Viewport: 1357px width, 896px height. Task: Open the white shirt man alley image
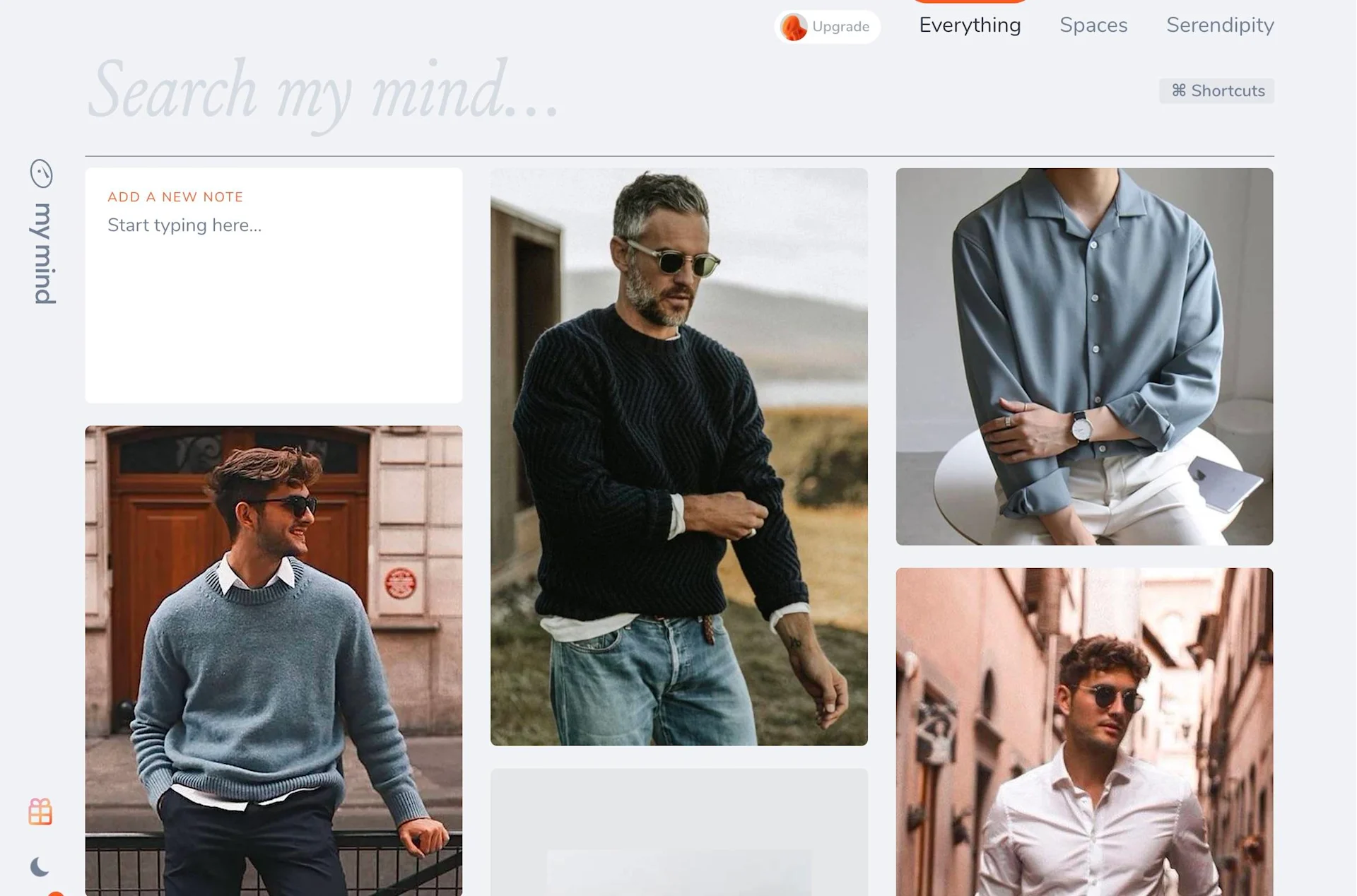[x=1084, y=731]
